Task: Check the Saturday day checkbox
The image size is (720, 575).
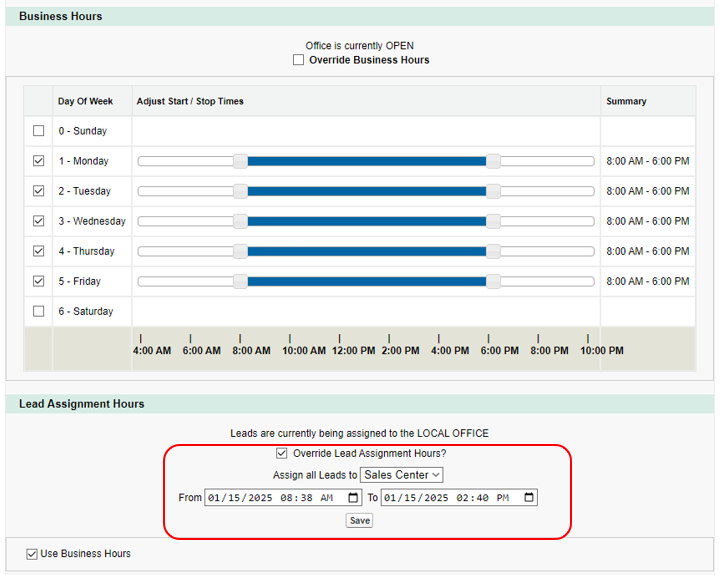Action: [39, 311]
